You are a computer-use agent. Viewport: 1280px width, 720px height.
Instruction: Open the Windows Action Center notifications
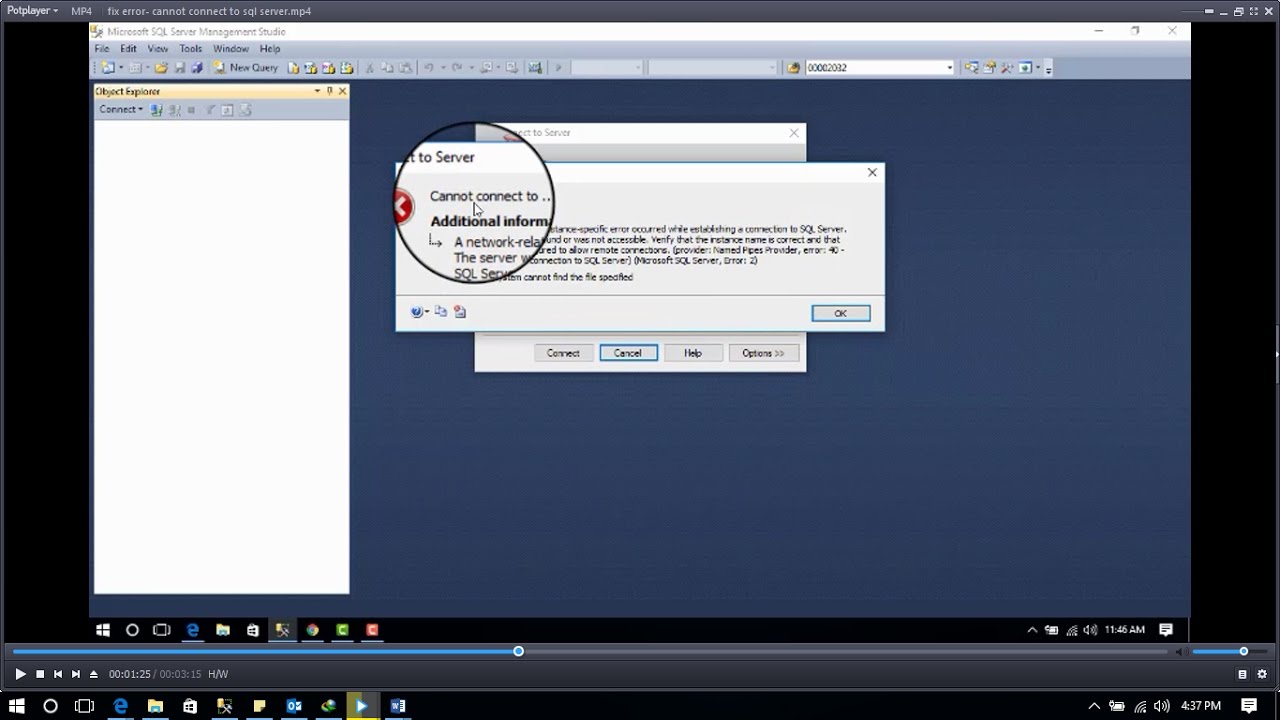tap(1249, 706)
